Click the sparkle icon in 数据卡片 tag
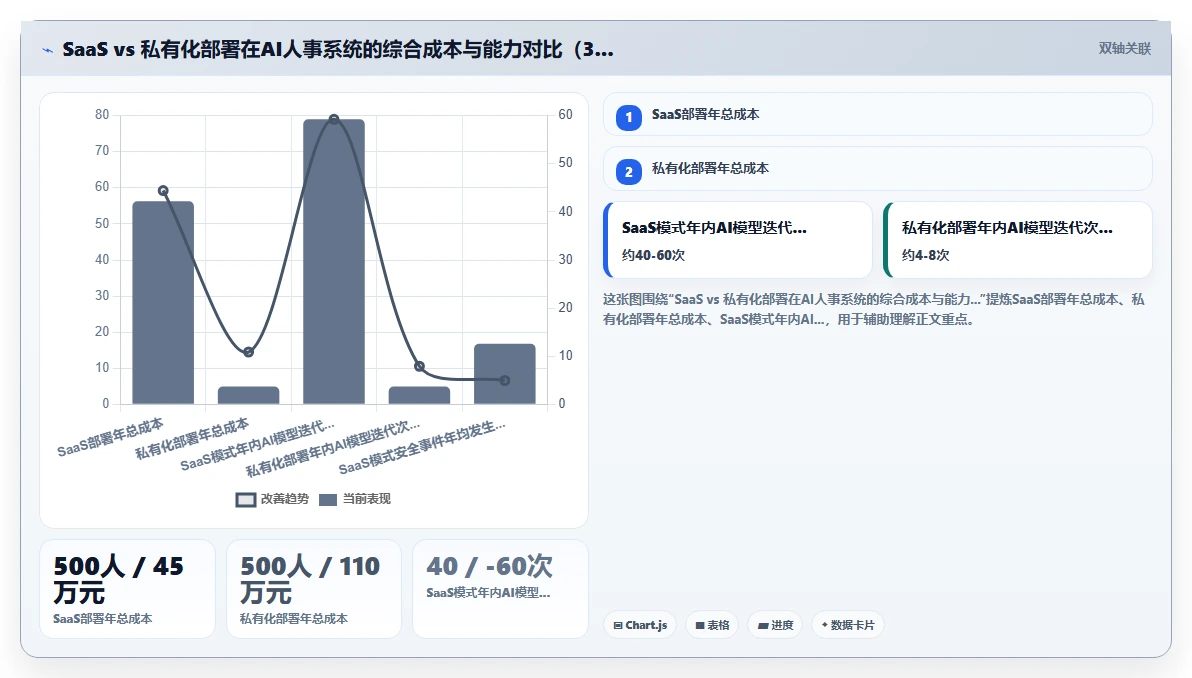 click(824, 625)
